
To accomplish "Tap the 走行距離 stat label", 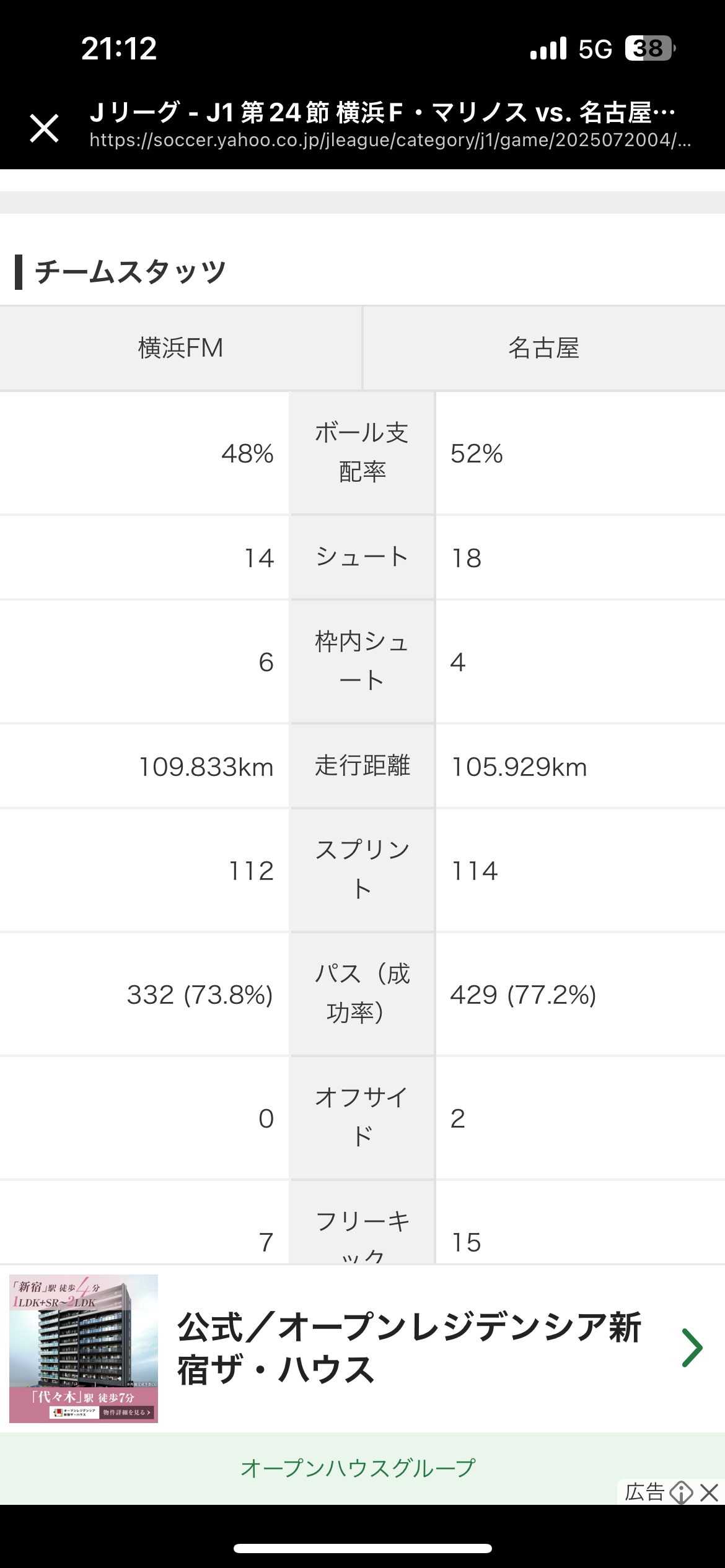I will (362, 766).
